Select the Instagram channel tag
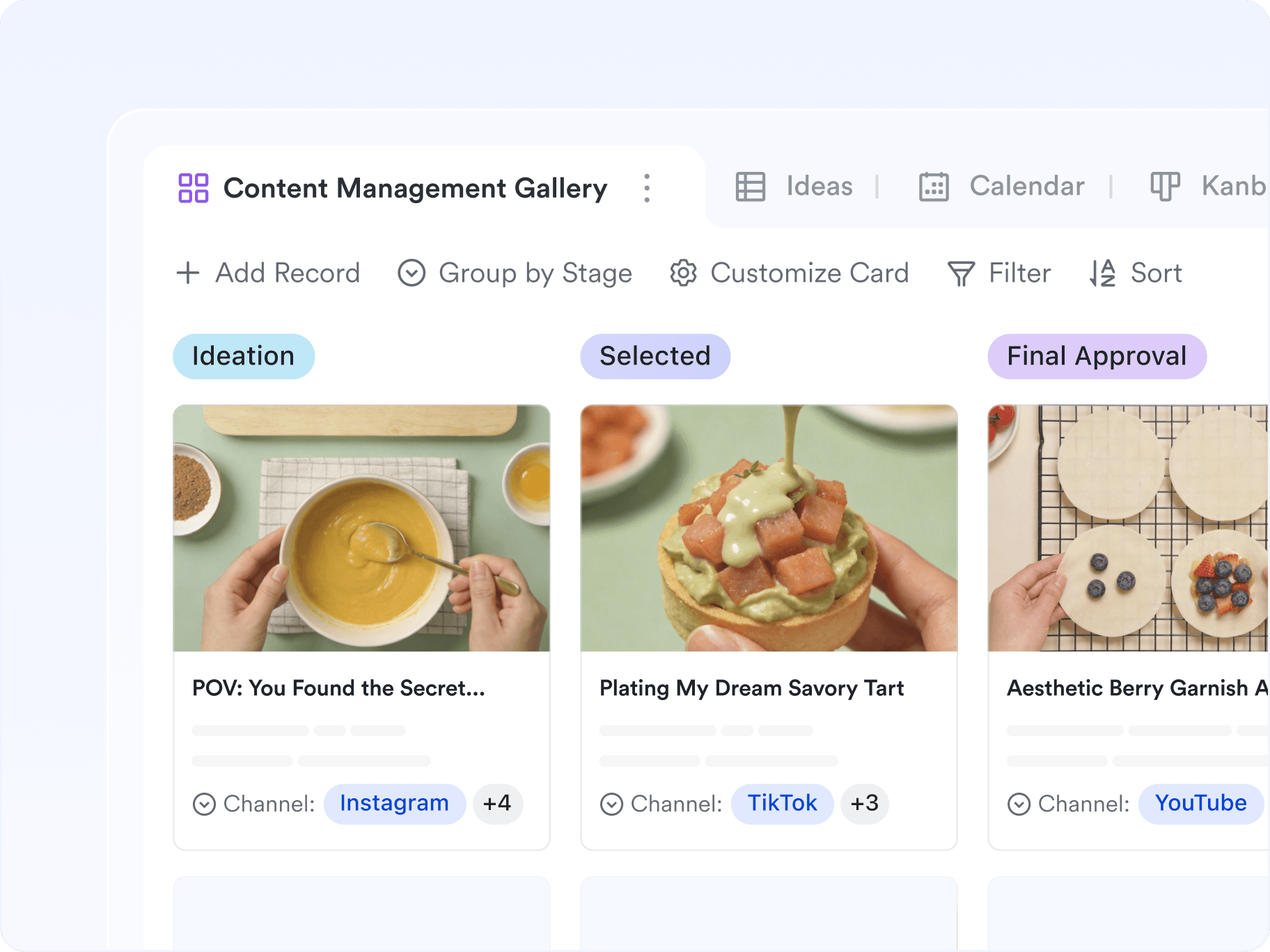Viewport: 1270px width, 952px height. (x=394, y=804)
